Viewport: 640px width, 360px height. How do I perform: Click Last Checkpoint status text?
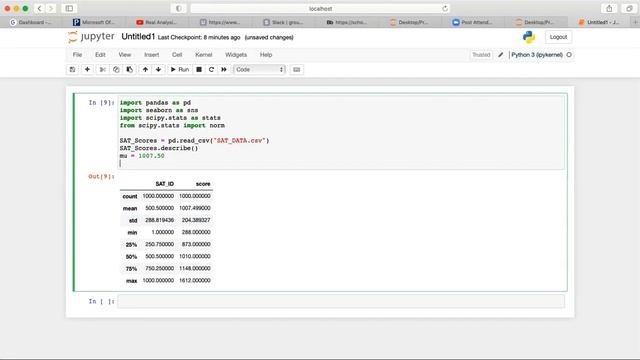point(199,37)
